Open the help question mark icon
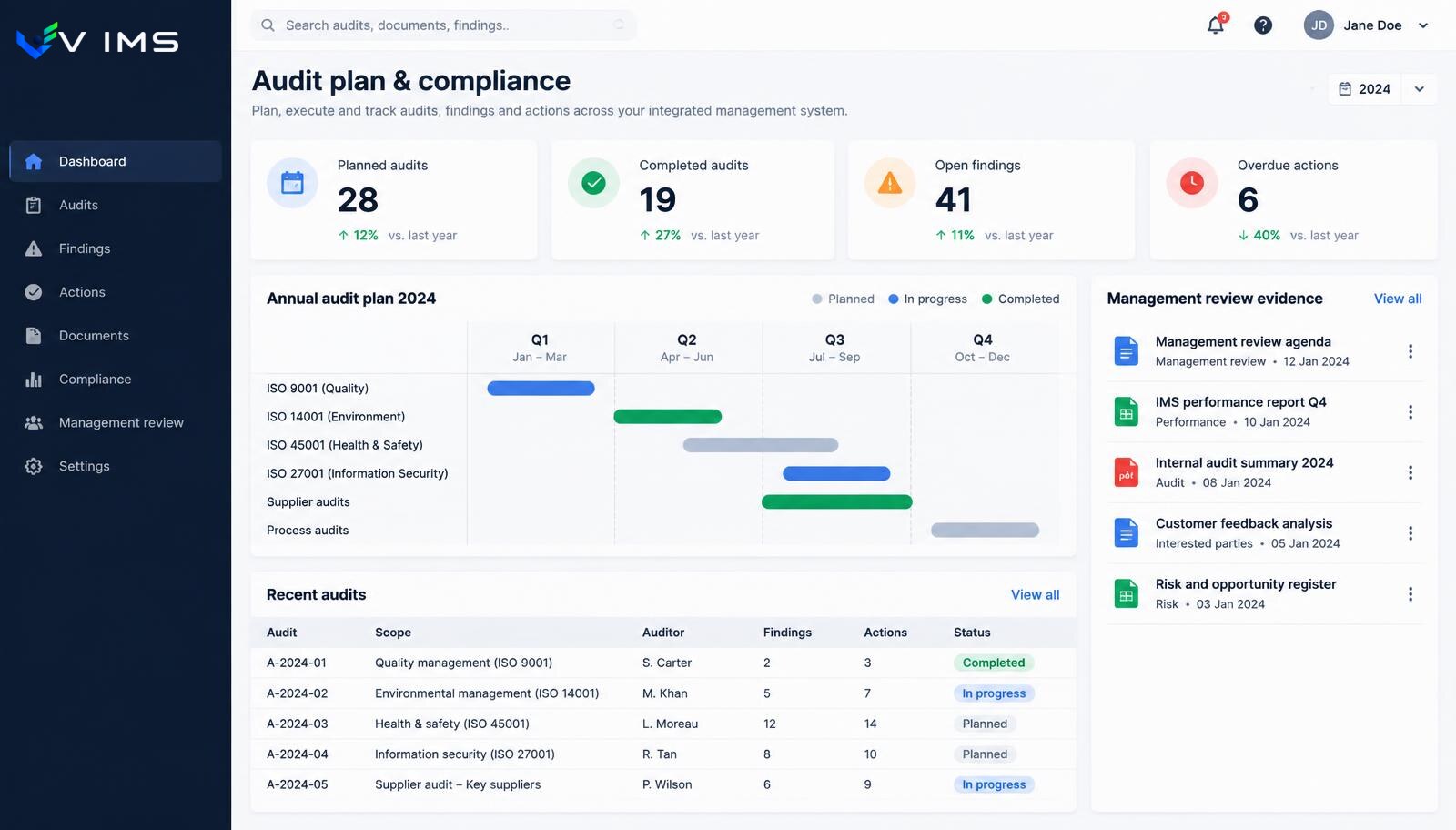The height and width of the screenshot is (830, 1456). tap(1263, 25)
